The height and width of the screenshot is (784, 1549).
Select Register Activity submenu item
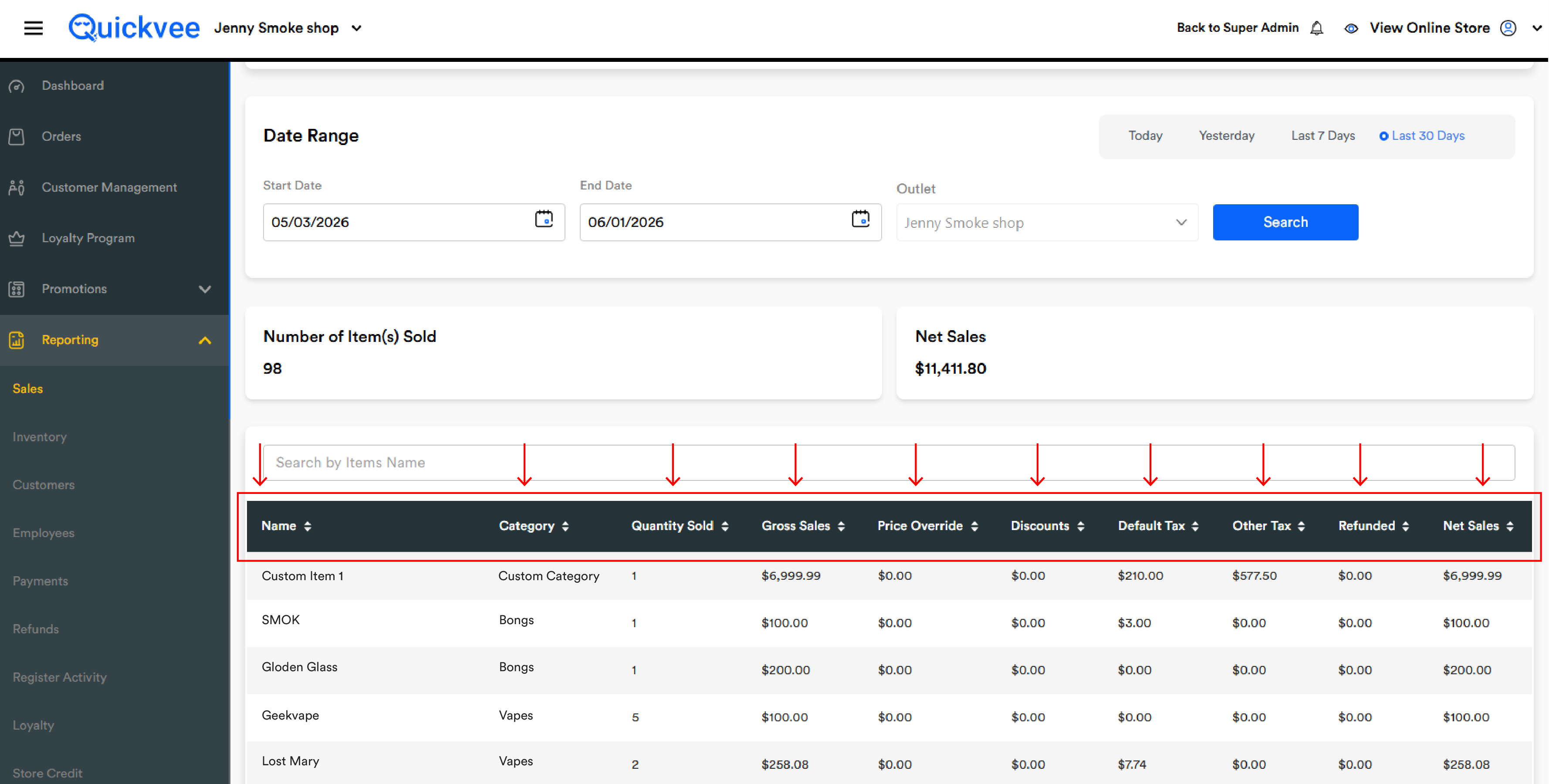(60, 678)
